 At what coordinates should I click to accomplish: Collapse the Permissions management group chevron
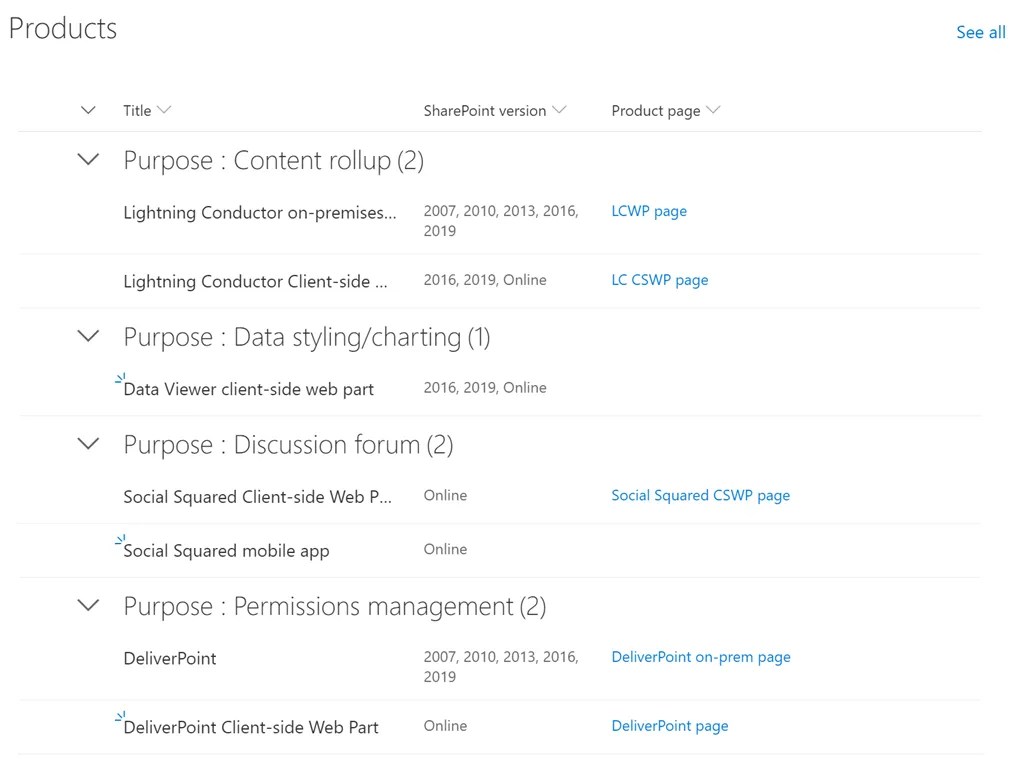[x=89, y=606]
